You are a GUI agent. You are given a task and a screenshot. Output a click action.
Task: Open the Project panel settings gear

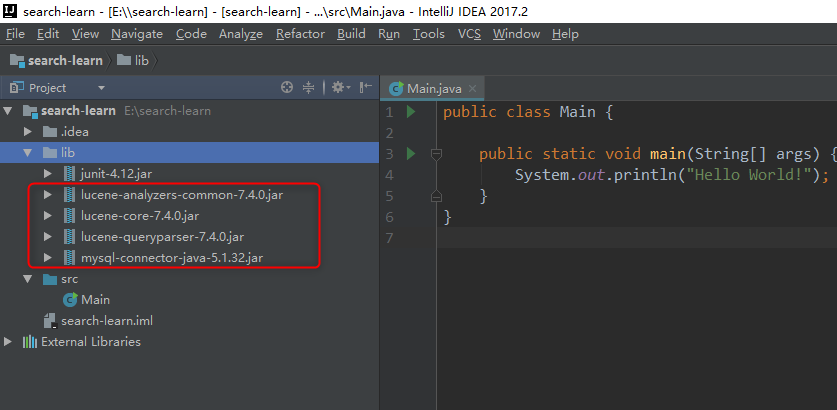[341, 88]
